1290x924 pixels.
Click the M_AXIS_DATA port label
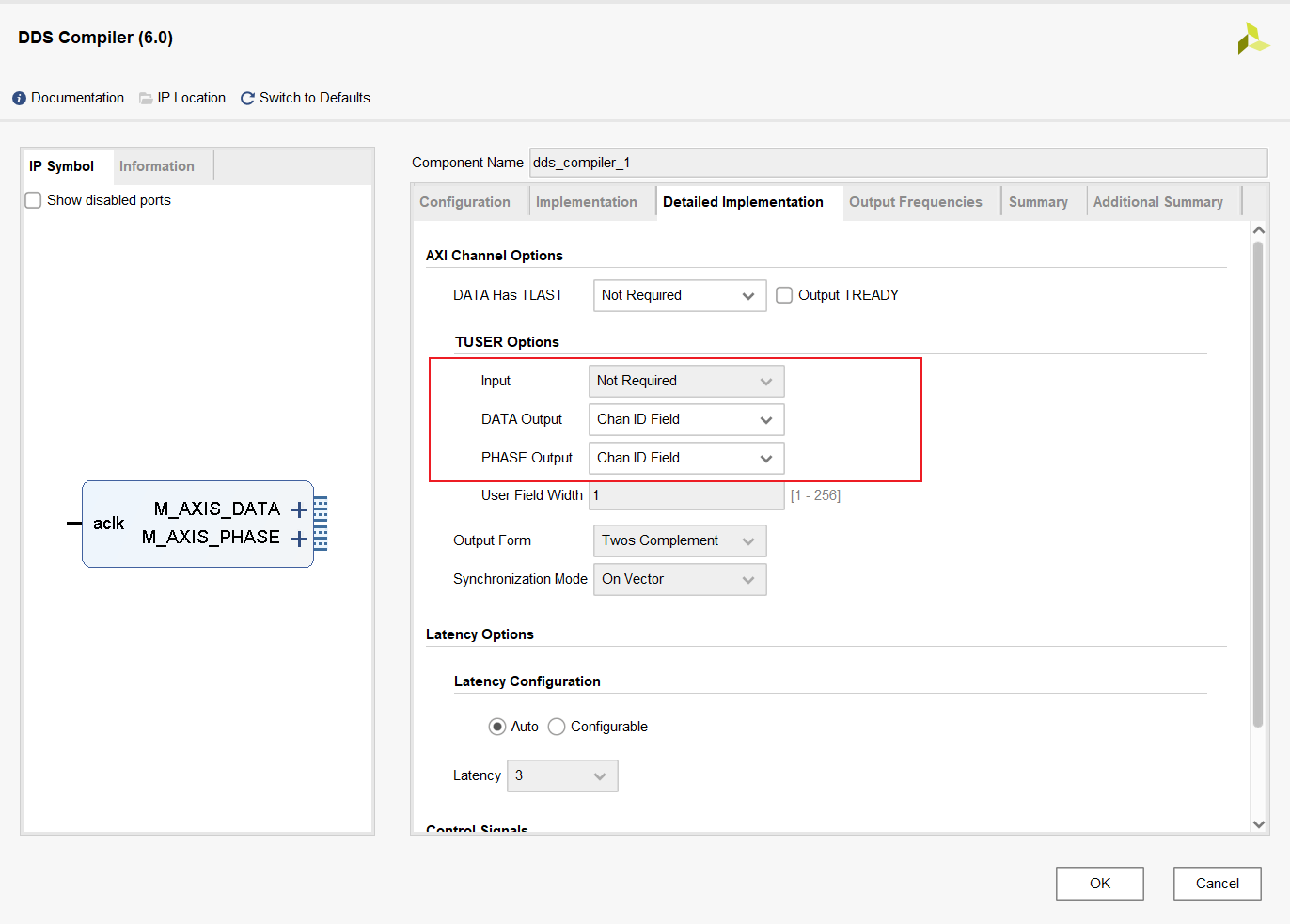point(217,509)
